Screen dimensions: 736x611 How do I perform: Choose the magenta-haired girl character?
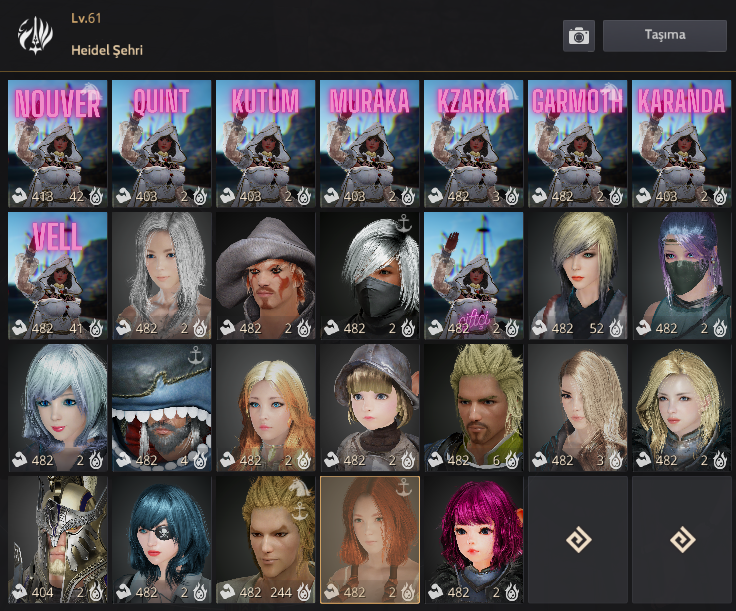474,540
